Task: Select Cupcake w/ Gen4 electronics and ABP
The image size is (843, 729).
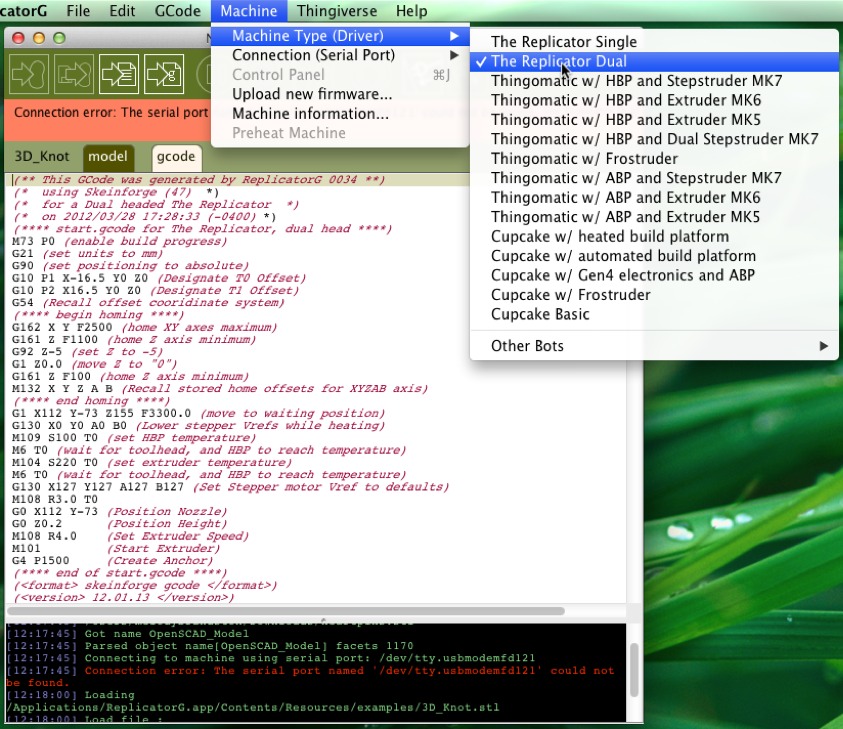Action: (x=654, y=275)
